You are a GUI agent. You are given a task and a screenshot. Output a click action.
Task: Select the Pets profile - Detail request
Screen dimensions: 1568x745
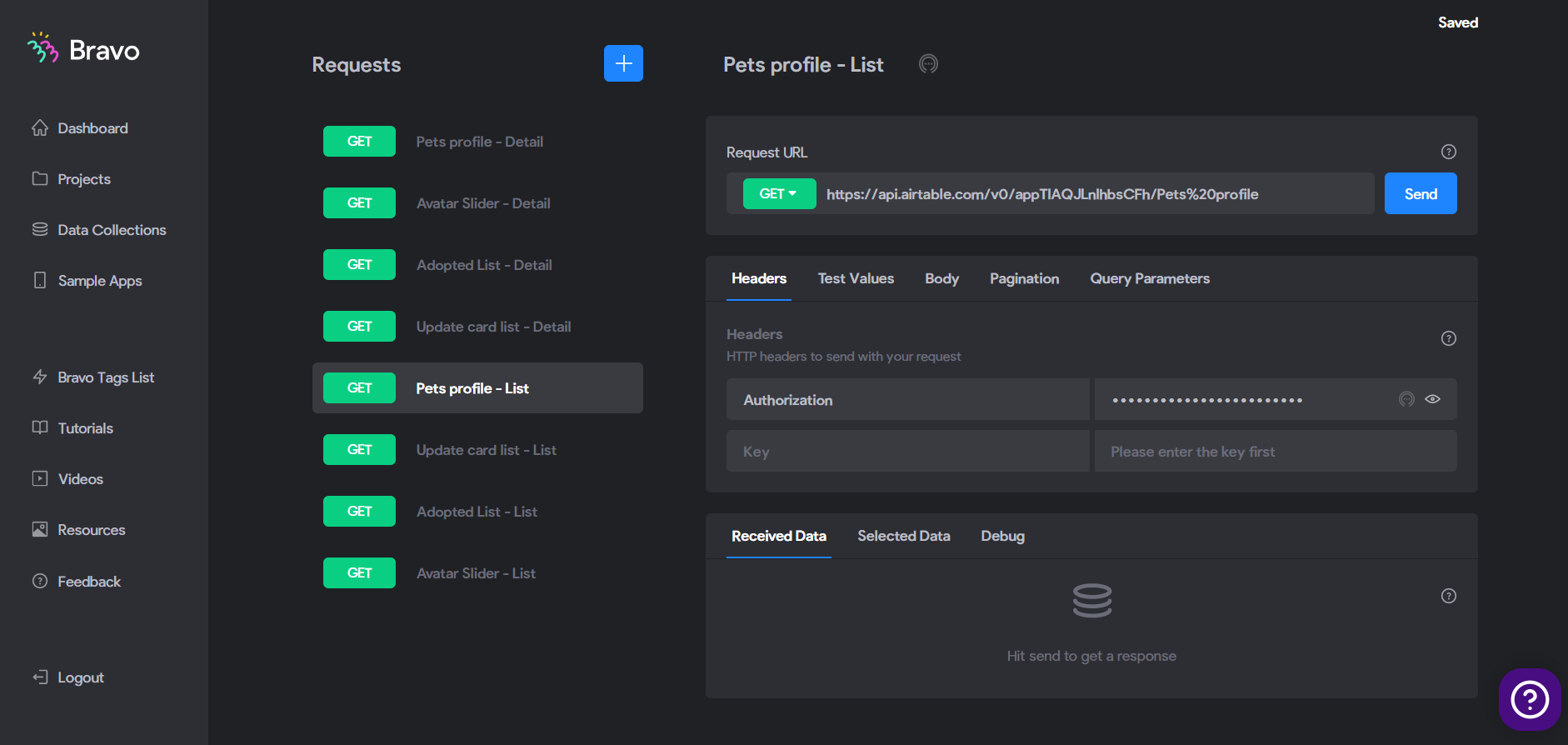[477, 142]
